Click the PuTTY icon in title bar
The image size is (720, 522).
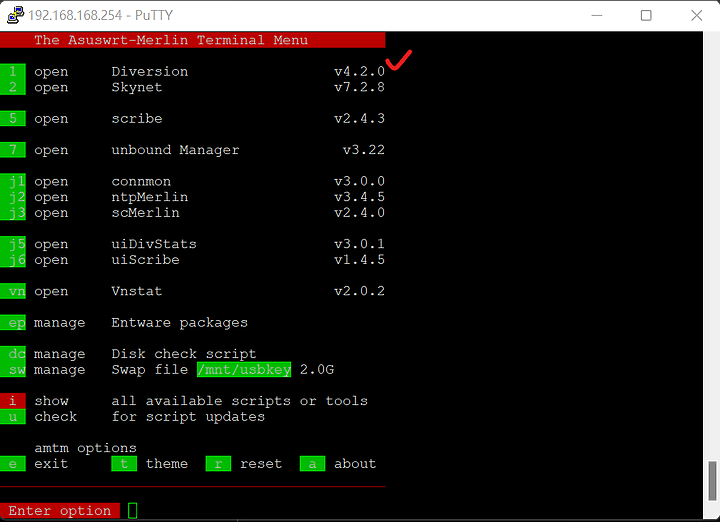tap(15, 15)
